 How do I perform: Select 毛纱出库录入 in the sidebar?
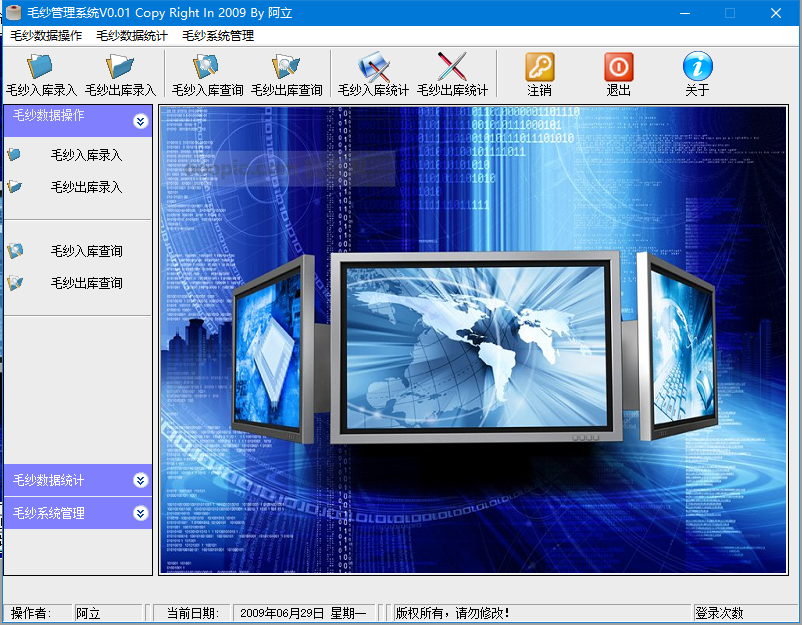86,187
